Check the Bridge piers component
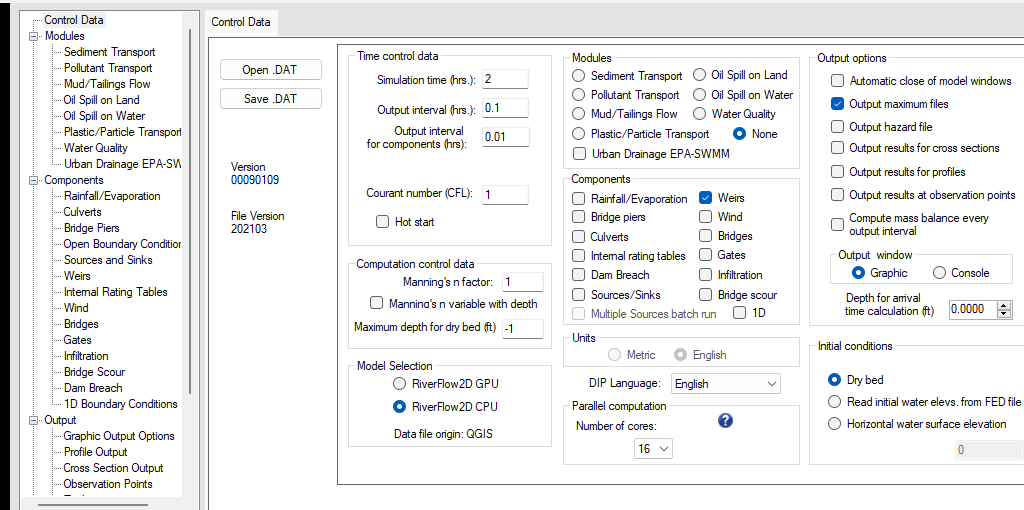The height and width of the screenshot is (510, 1024). [579, 217]
